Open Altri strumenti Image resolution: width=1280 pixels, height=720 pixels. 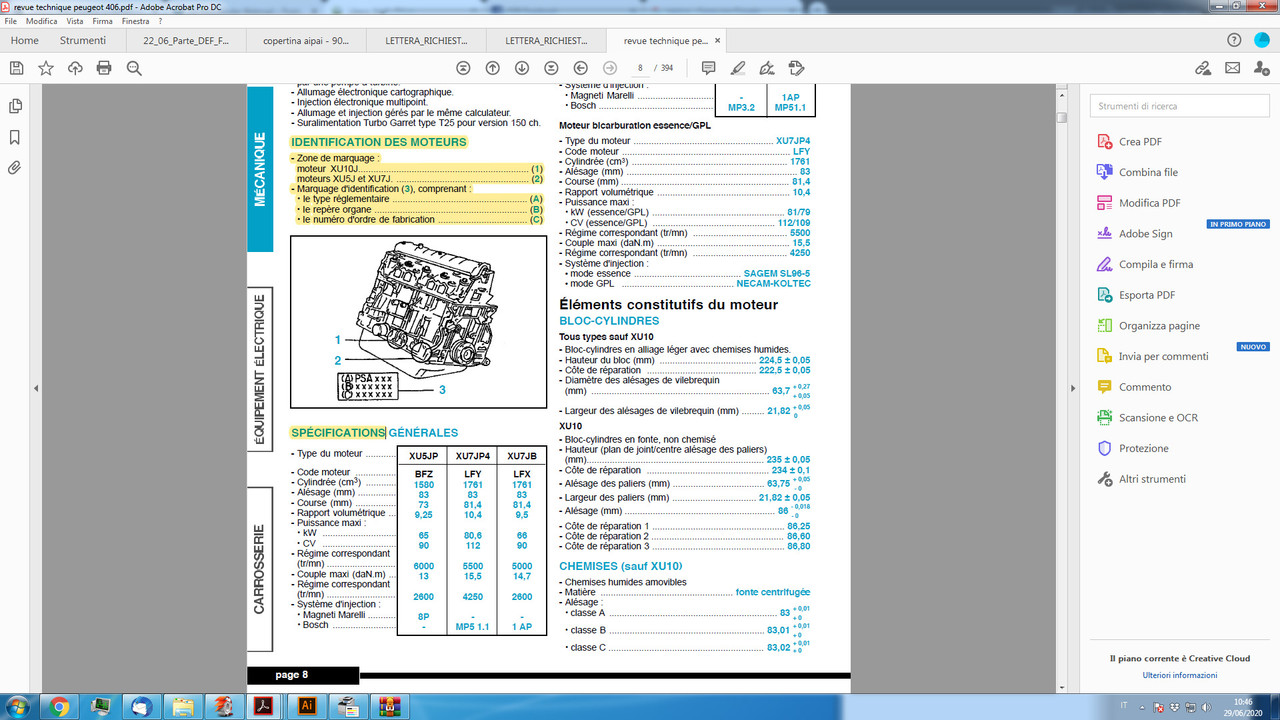point(1152,479)
